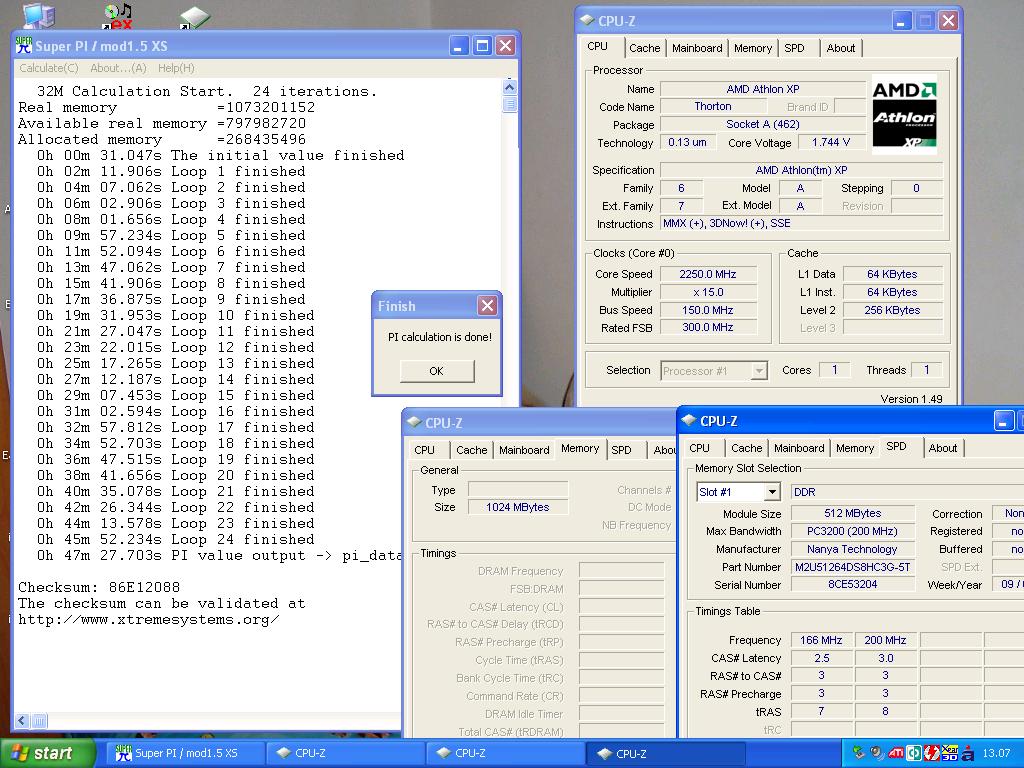Switch to the Memory tab in the CPU window
Screen dimensions: 1024x768
point(752,48)
